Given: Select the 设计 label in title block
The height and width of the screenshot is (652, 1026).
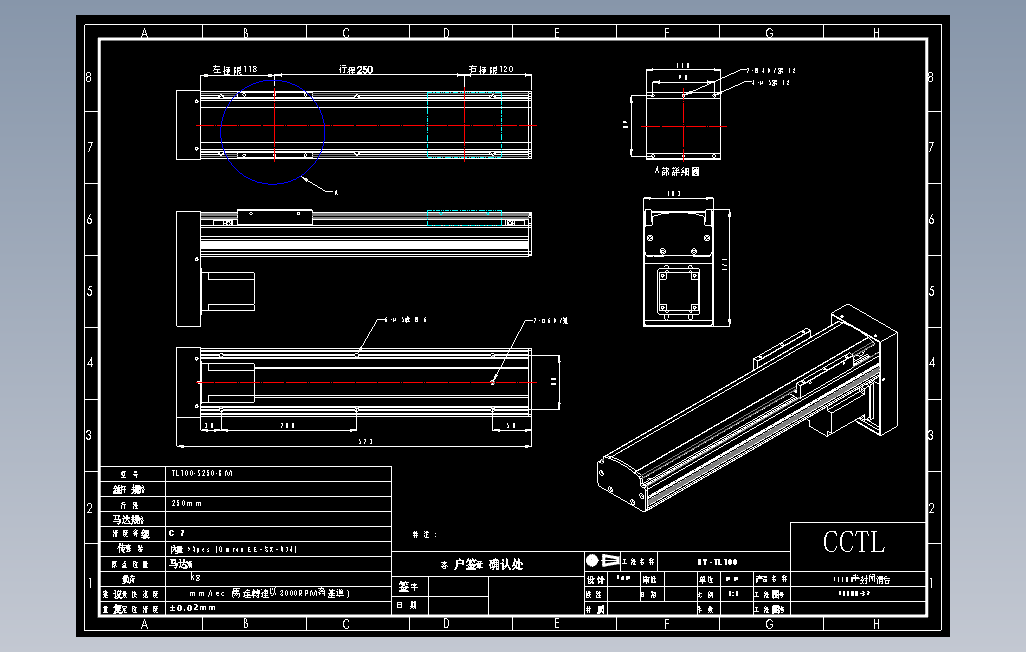Looking at the screenshot, I should pyautogui.click(x=595, y=579).
